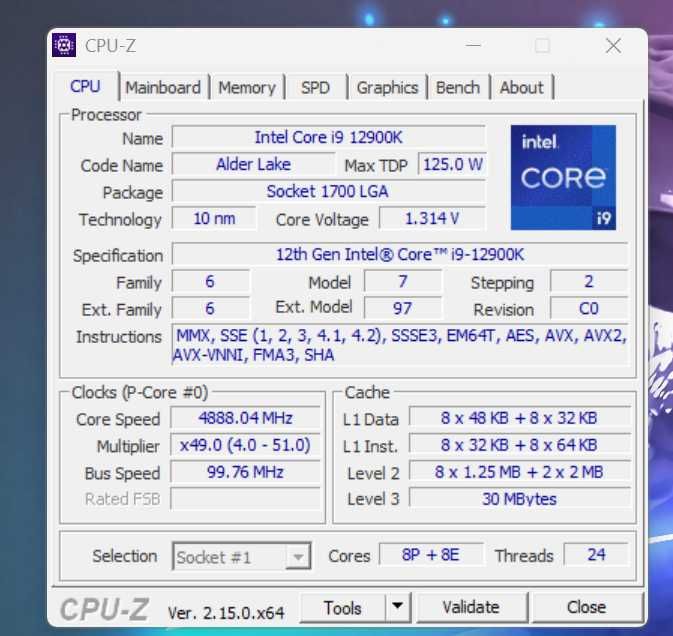This screenshot has width=673, height=636.
Task: Open the Socket #1 selection dropdown
Action: 241,557
